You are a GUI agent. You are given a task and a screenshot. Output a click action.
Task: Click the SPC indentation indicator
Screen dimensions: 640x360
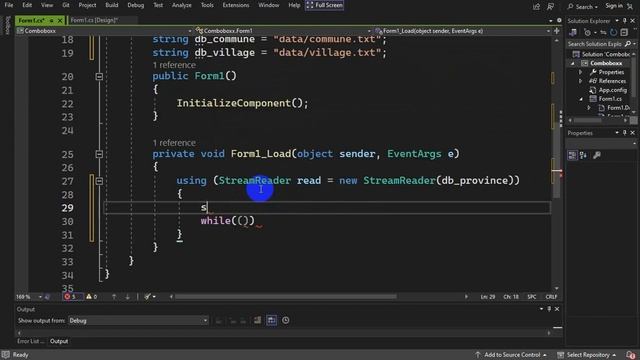pos(531,297)
